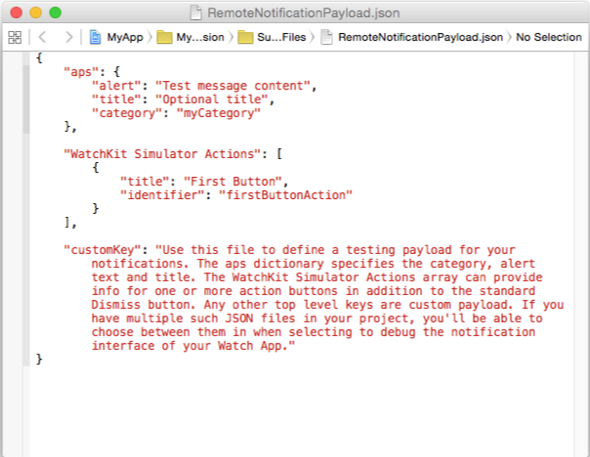Click the RemoteNotificationPayload.json file icon in jump bar

(x=326, y=37)
